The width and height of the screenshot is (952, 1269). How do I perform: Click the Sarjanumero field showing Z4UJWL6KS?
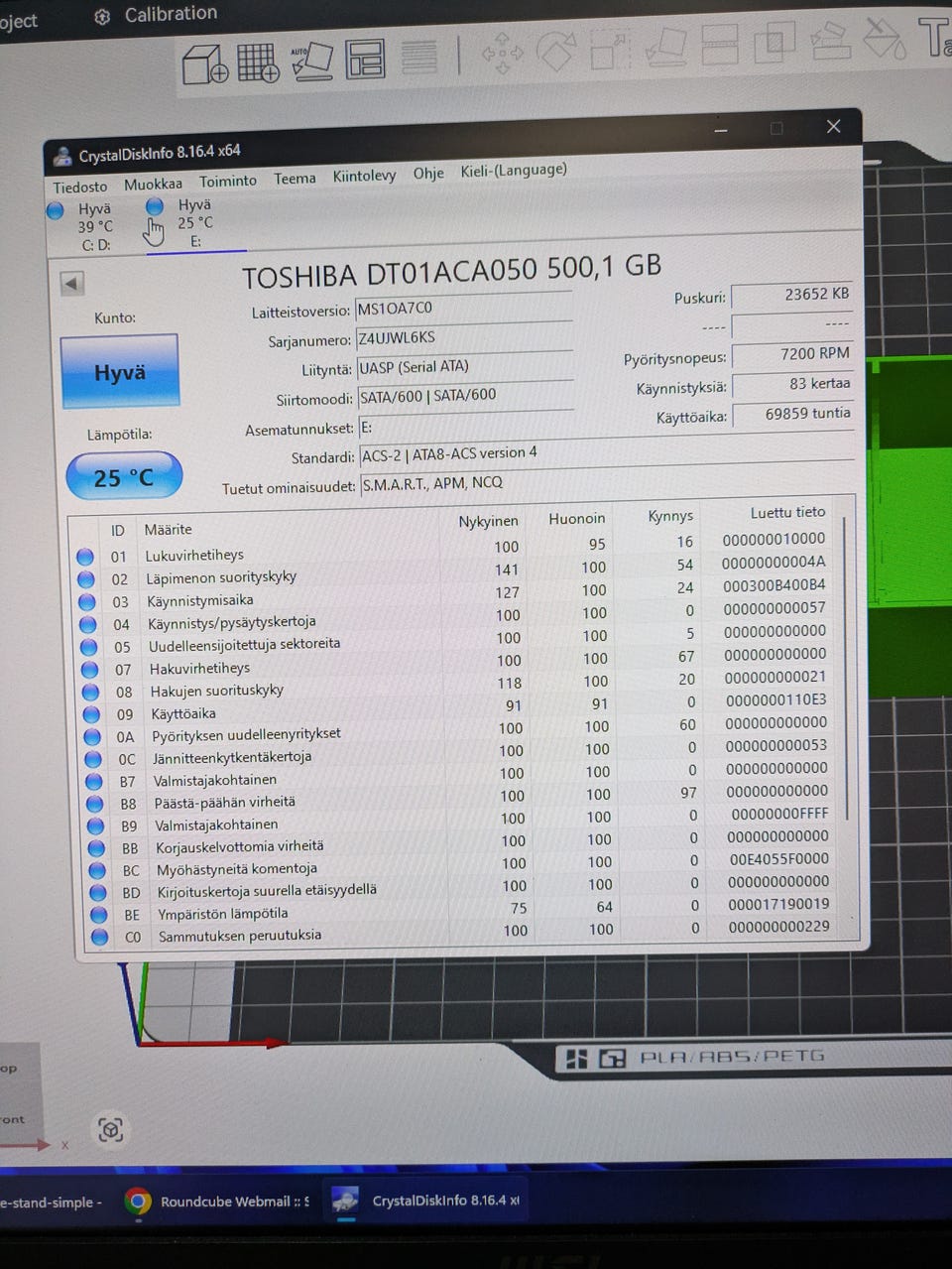tap(463, 336)
